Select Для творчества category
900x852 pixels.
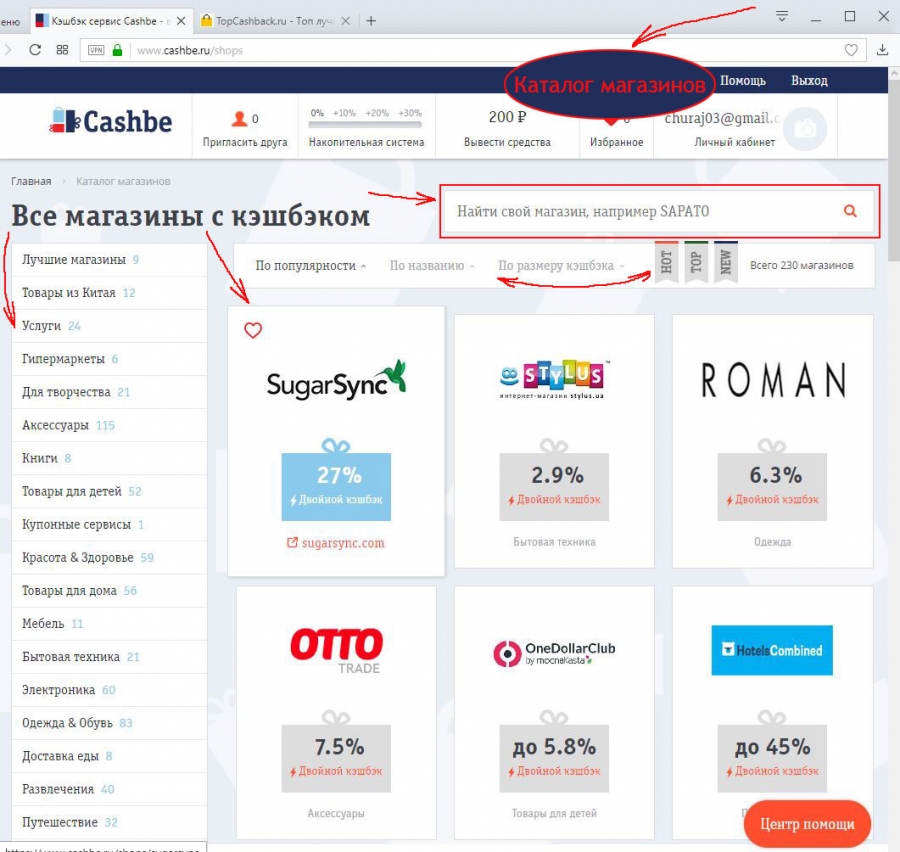tap(109, 392)
